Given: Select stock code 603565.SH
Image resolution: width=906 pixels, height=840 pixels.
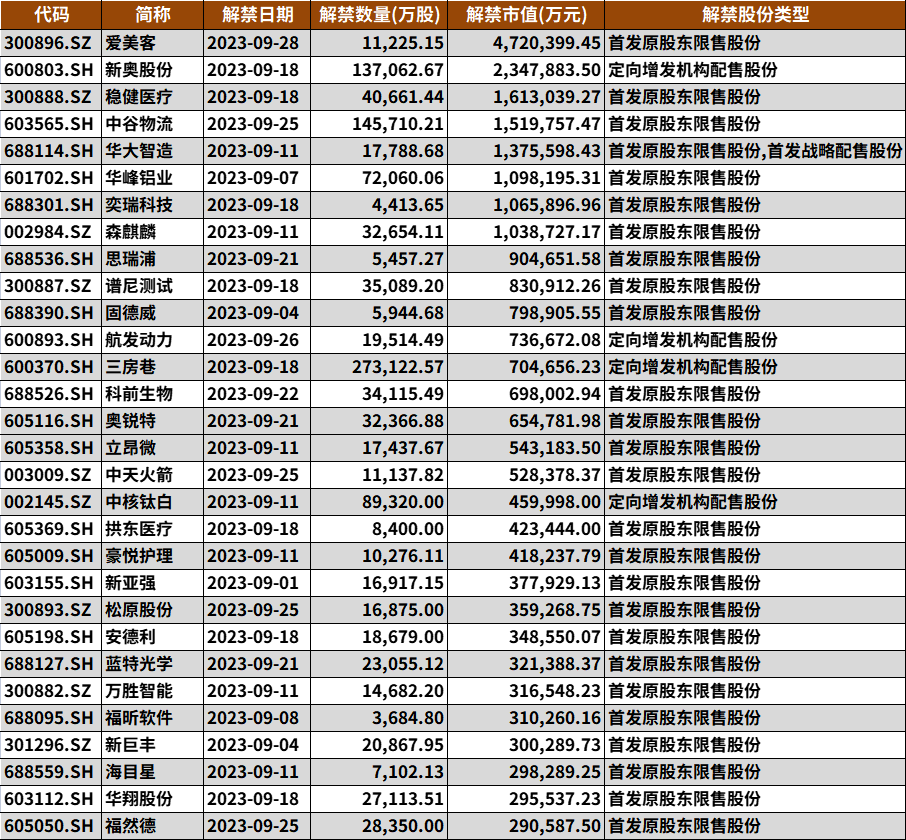Looking at the screenshot, I should [x=49, y=124].
